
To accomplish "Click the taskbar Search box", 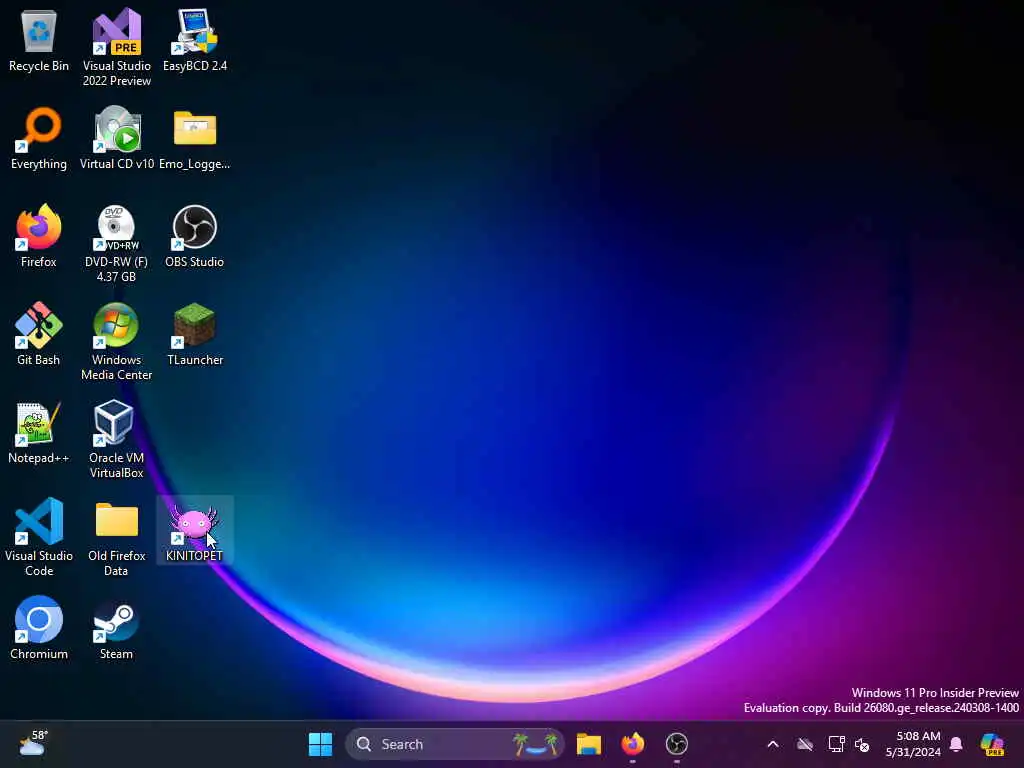I will (x=455, y=744).
